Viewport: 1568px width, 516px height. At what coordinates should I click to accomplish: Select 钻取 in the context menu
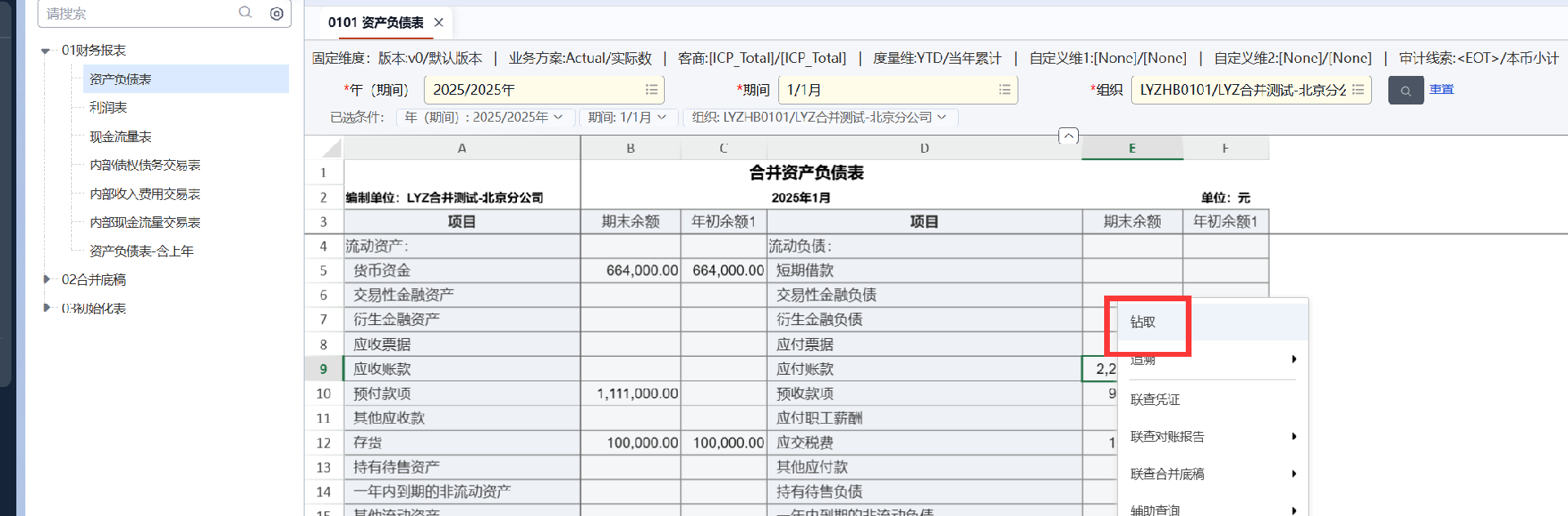pyautogui.click(x=1143, y=322)
